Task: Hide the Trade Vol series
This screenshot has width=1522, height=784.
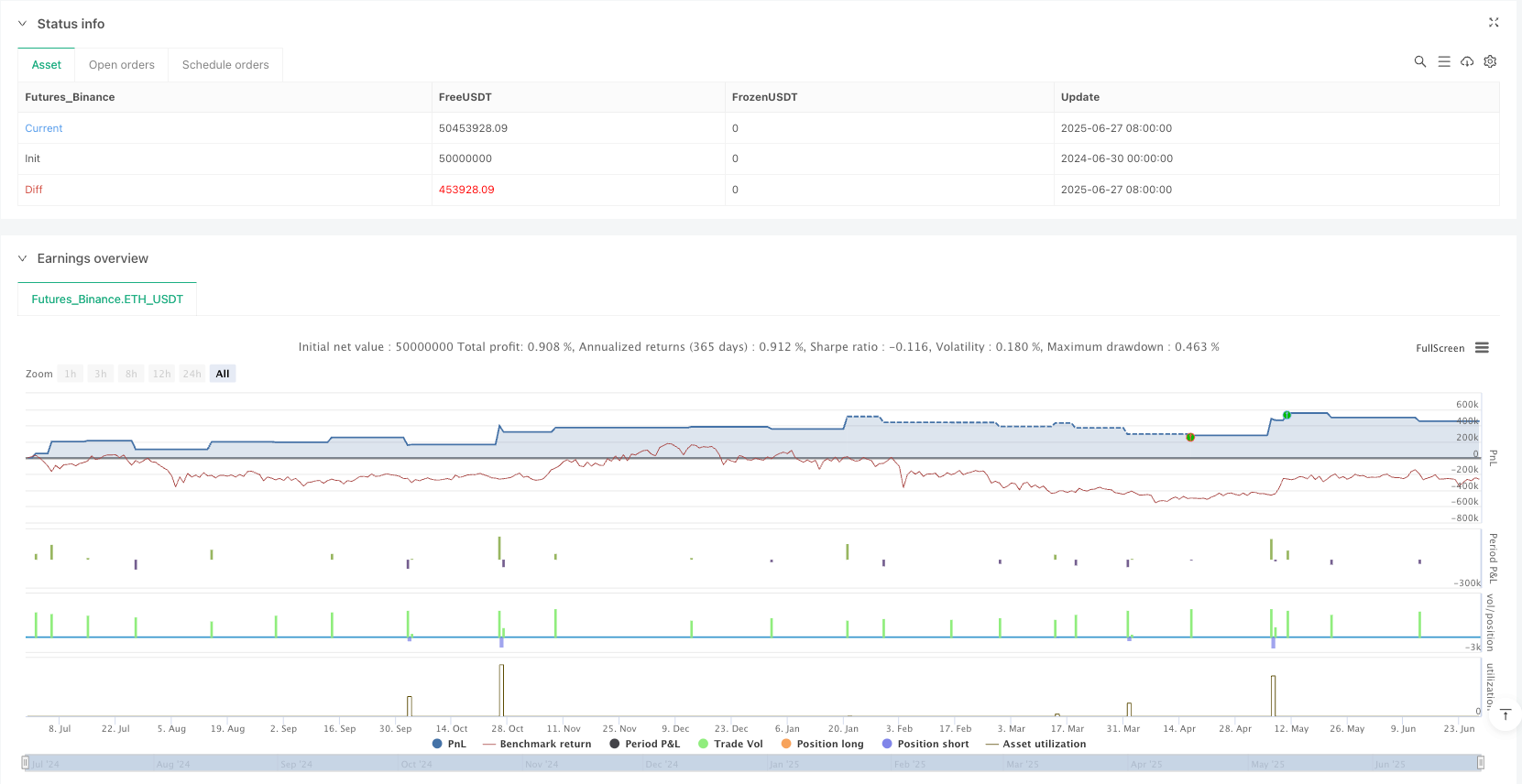Action: coord(730,744)
